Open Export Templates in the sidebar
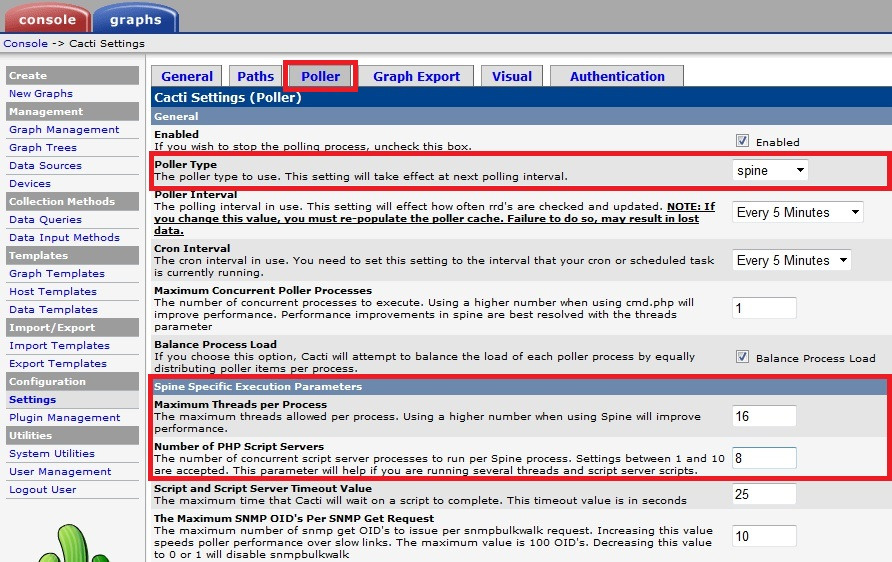Image resolution: width=892 pixels, height=562 pixels. click(58, 363)
